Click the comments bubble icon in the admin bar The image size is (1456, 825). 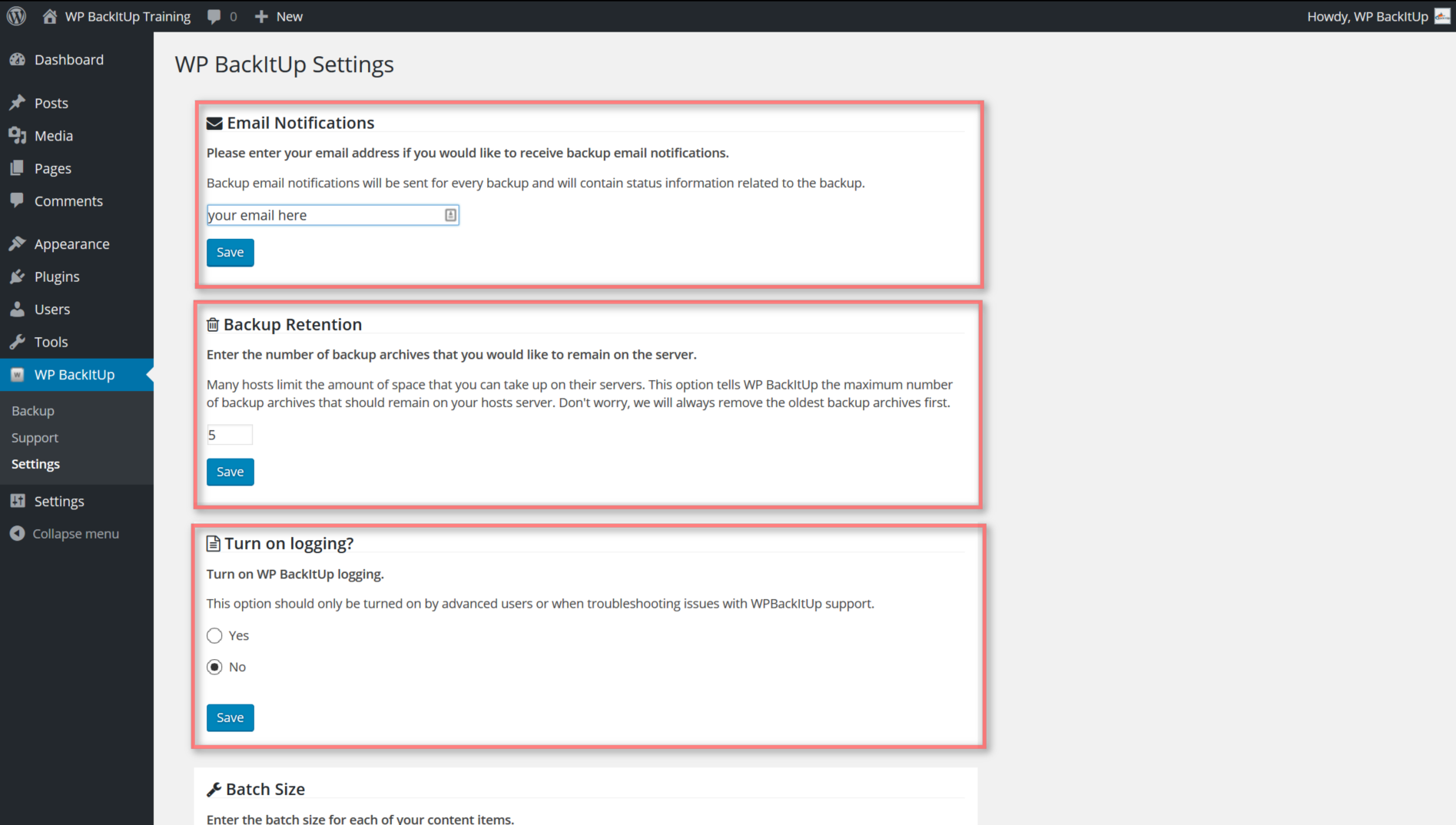pyautogui.click(x=214, y=16)
